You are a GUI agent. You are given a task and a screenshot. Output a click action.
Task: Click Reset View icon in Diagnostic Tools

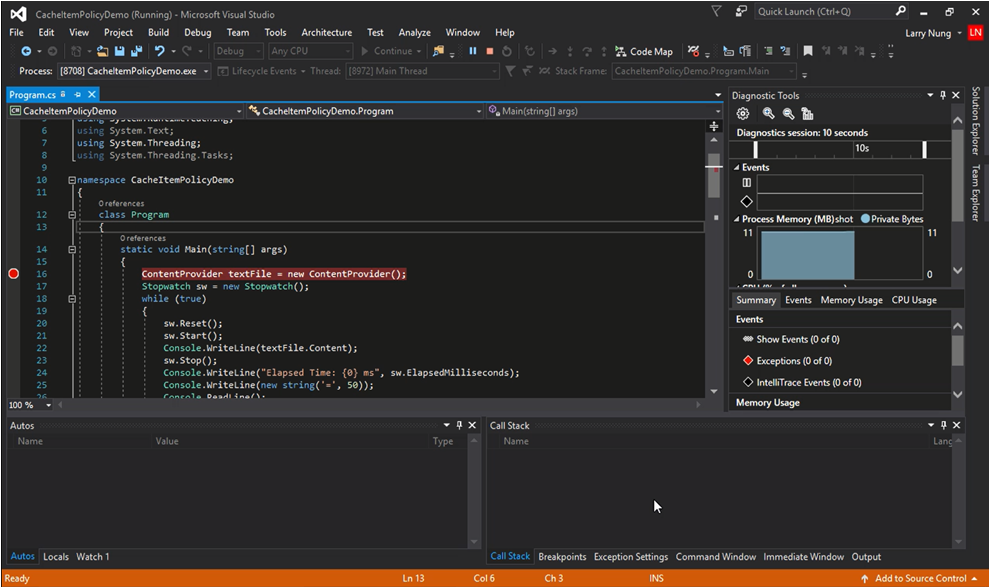pyautogui.click(x=807, y=114)
